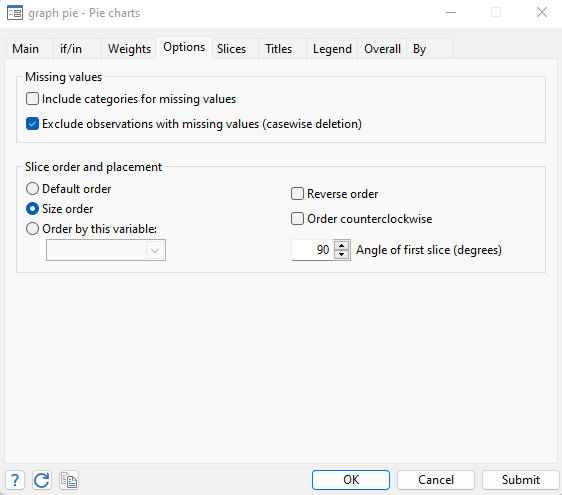Viewport: 562px width, 495px height.
Task: Increase angle of first slice with up arrow
Action: coord(342,246)
